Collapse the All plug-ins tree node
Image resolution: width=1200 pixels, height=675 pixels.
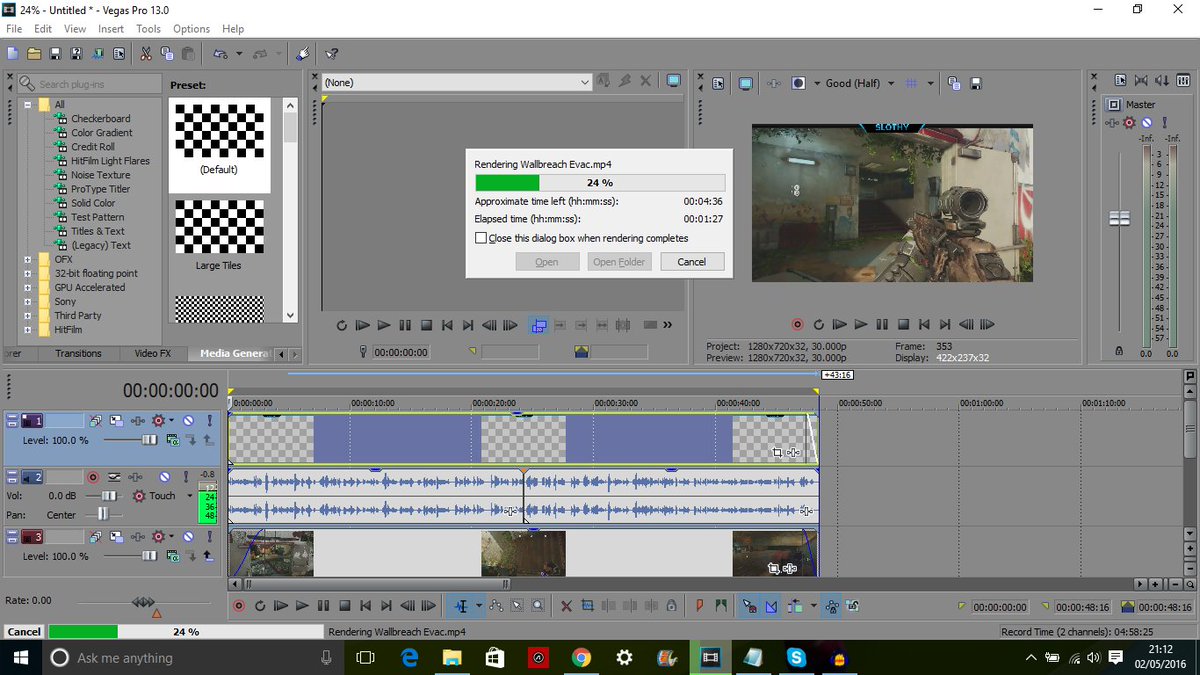coord(30,104)
